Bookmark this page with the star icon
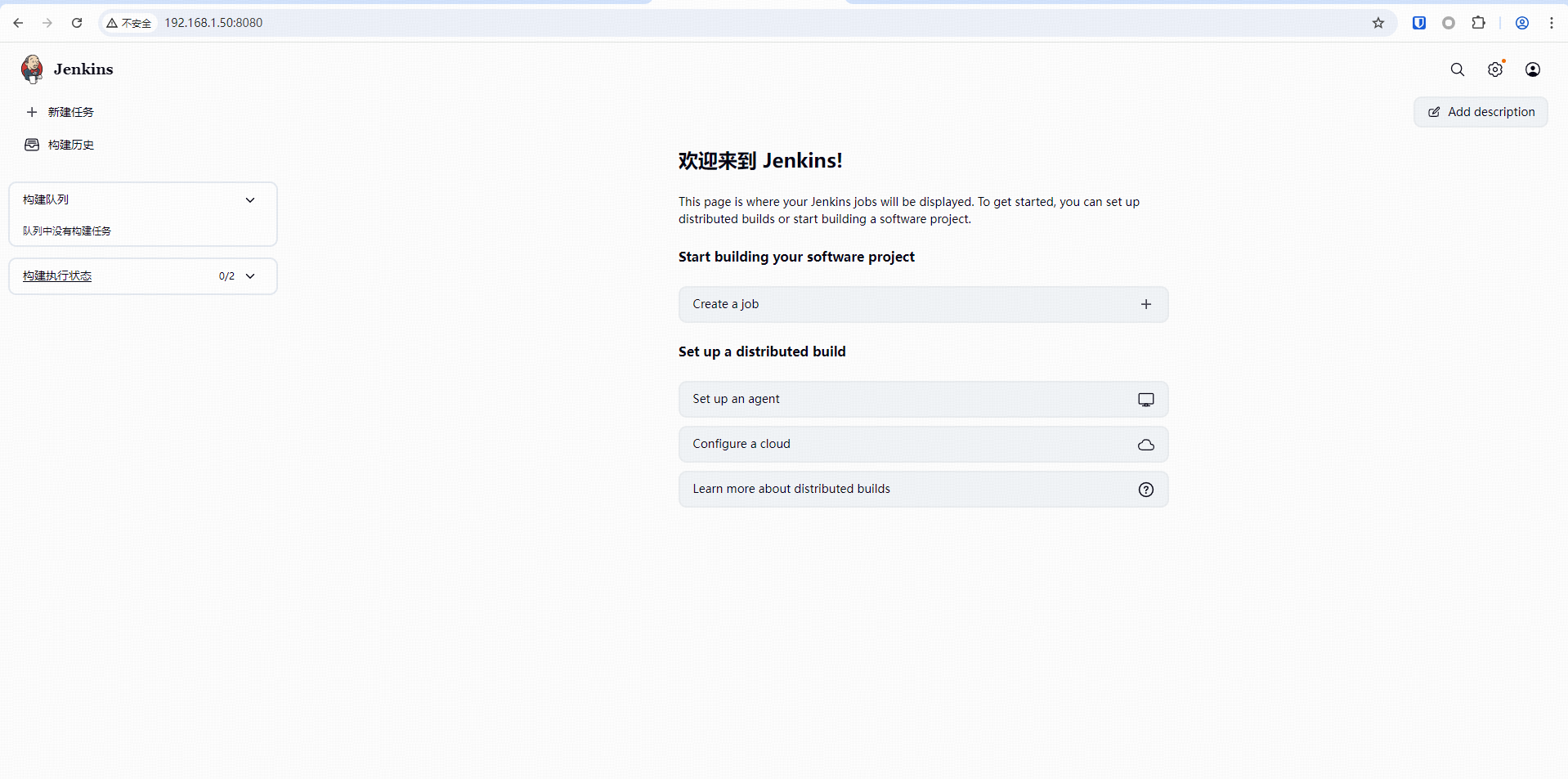This screenshot has height=779, width=1568. [1378, 23]
